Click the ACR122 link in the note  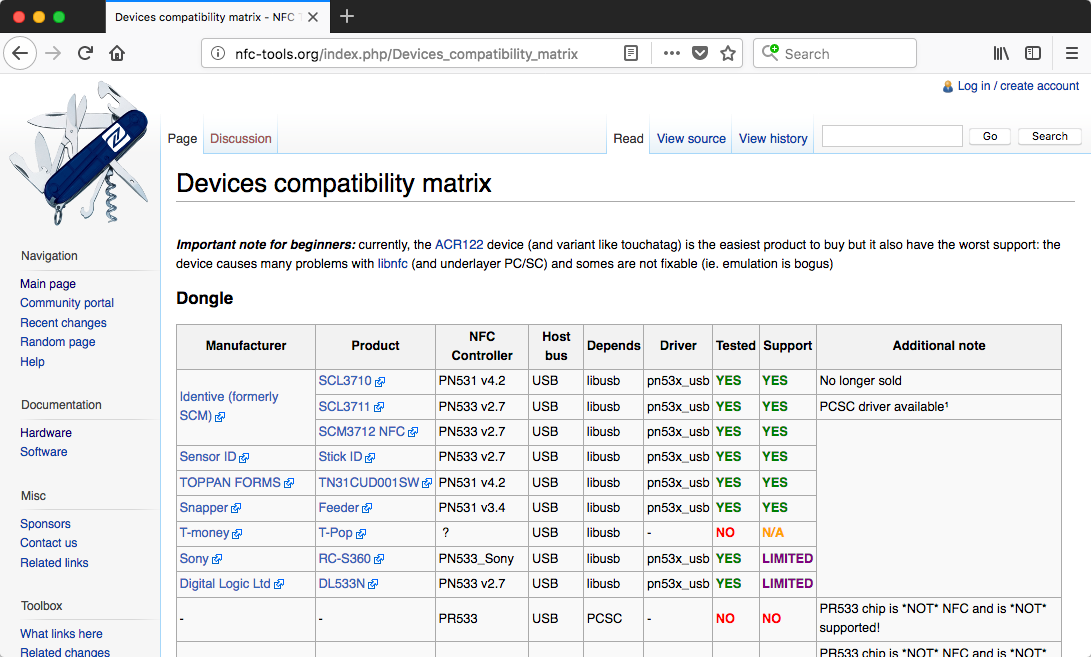tap(452, 245)
